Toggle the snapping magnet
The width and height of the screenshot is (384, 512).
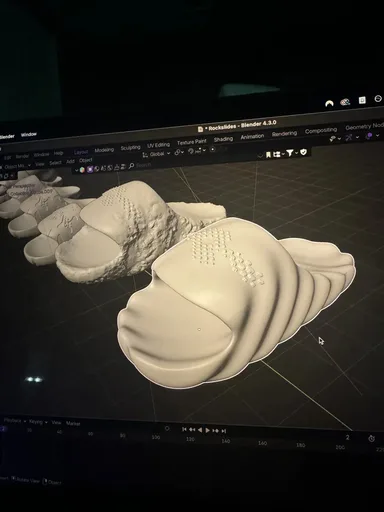[191, 151]
